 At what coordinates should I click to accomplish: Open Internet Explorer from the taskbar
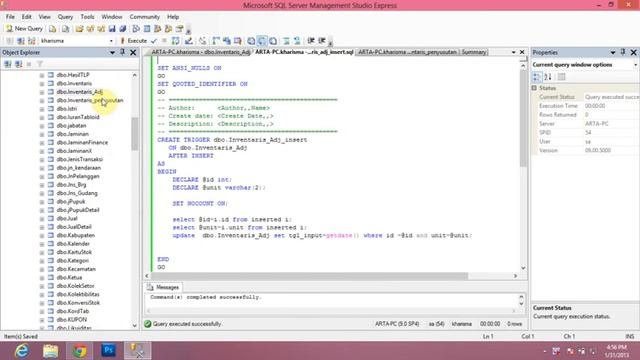[x=21, y=351]
